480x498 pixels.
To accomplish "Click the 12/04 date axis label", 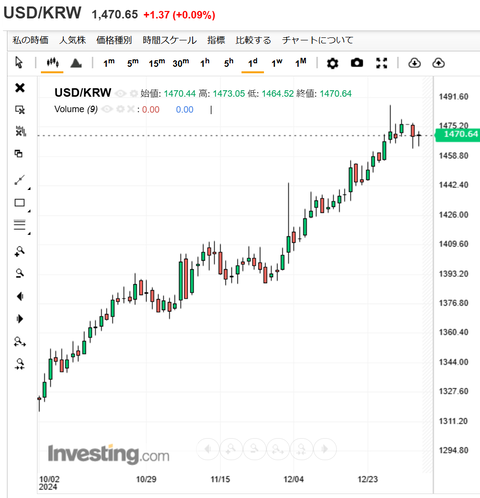I will tap(294, 479).
